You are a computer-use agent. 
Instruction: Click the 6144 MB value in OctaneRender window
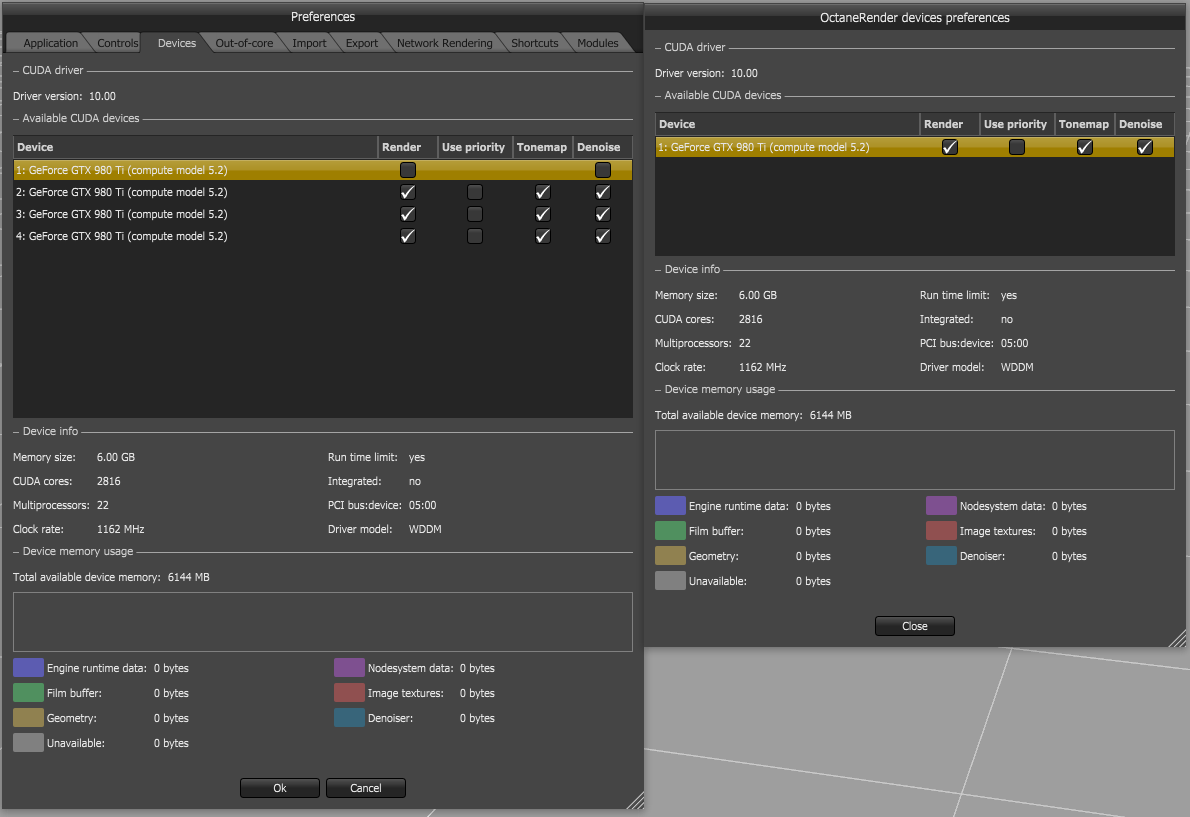830,415
